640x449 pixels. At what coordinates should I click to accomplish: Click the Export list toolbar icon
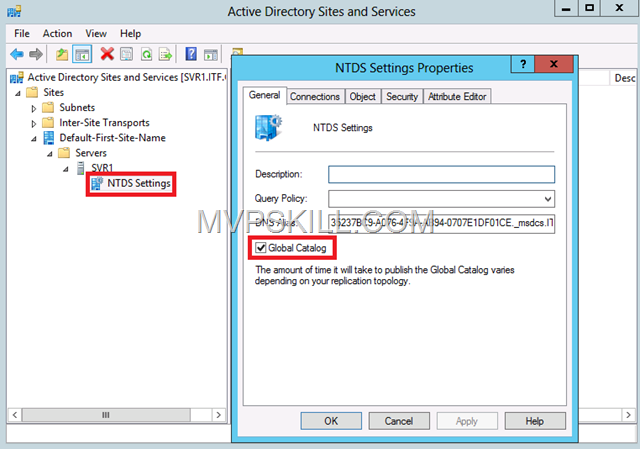pos(167,54)
